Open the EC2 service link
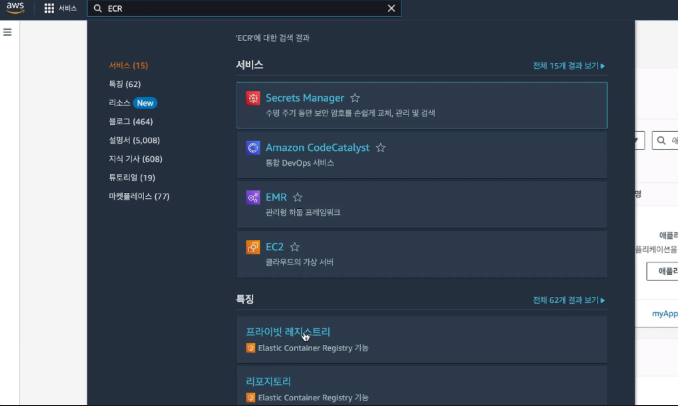 click(275, 247)
